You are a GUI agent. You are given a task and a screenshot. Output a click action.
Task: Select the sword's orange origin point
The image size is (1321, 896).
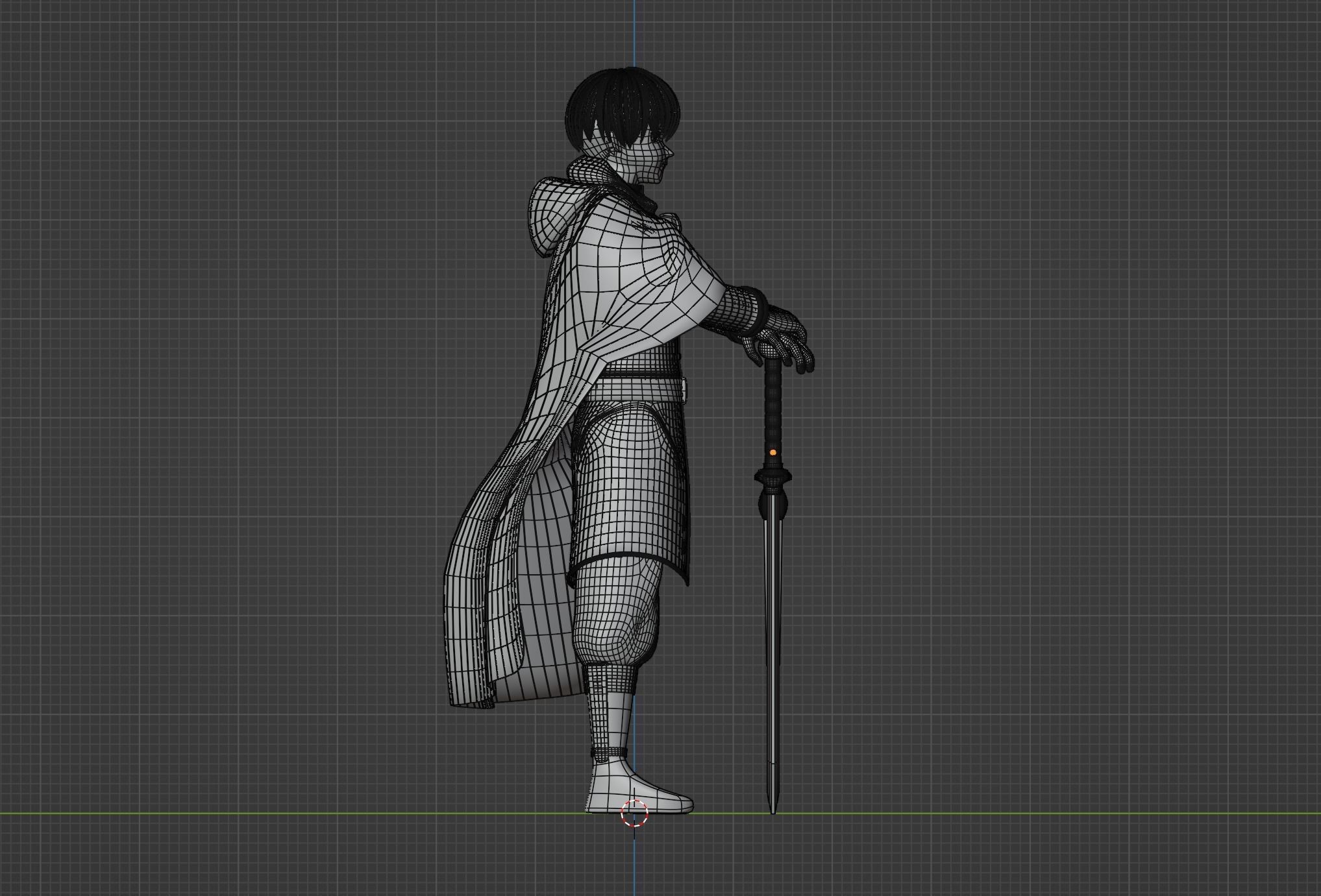[772, 452]
